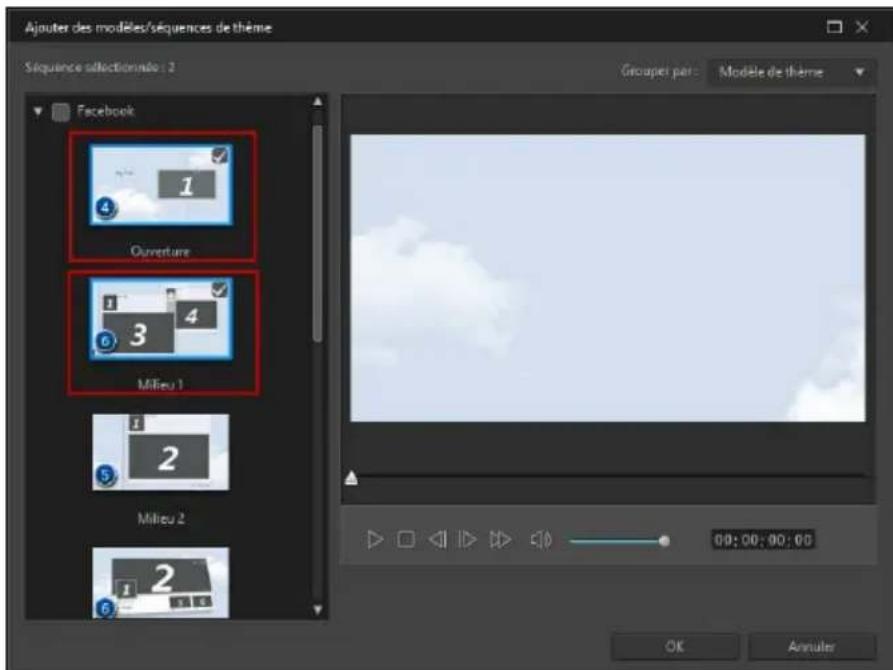Uncheck the Milieu 1 sequence checkbox

(221, 290)
